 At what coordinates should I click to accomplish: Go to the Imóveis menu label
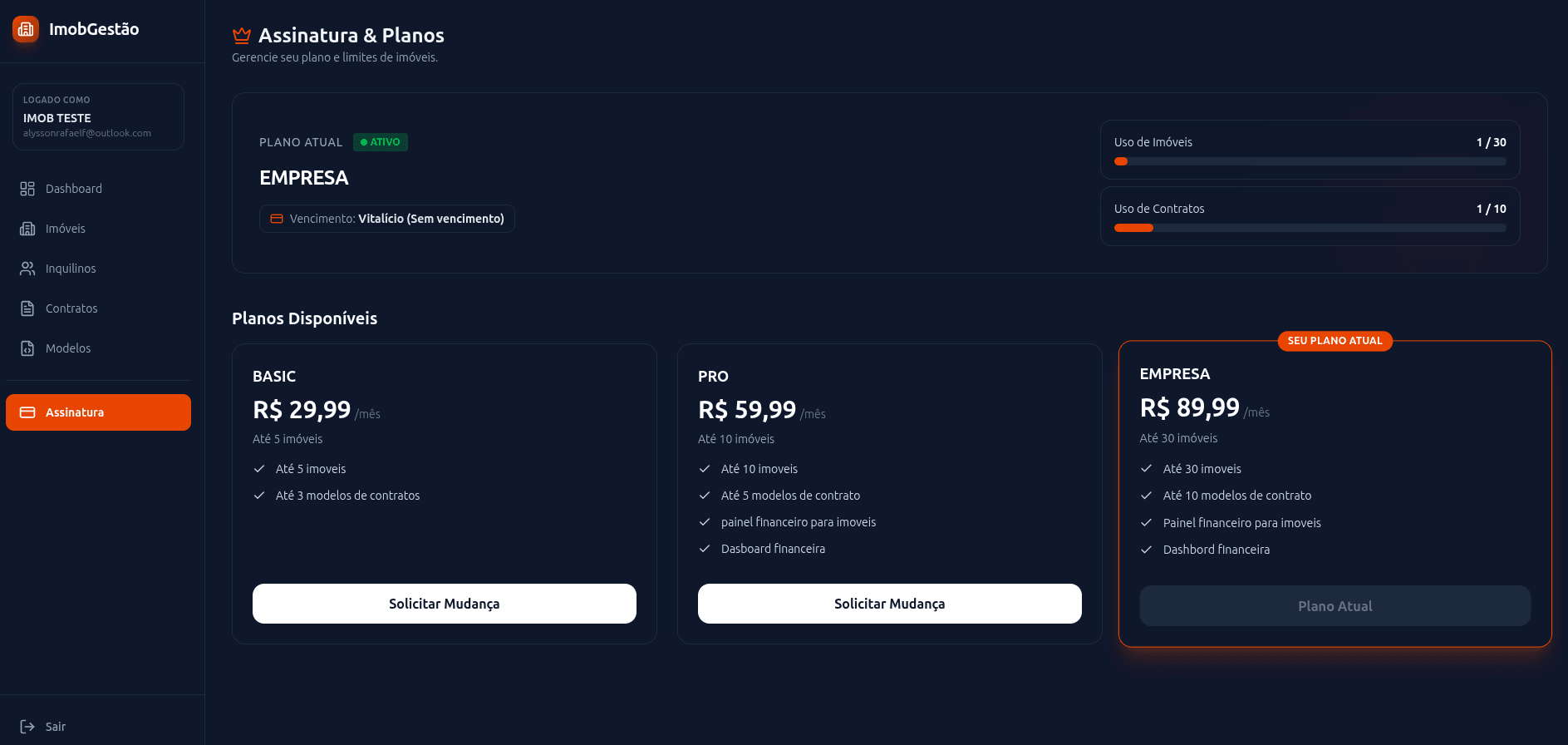66,229
